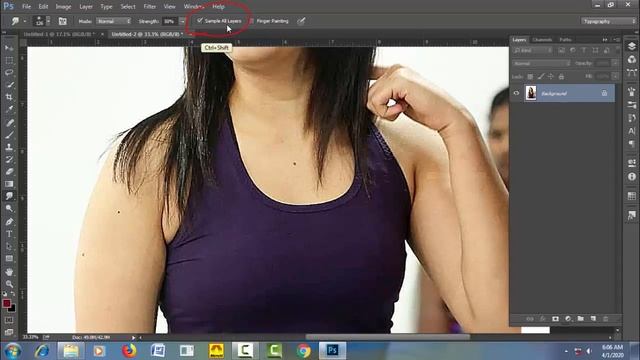Select the Path Selection tool
Image resolution: width=640 pixels, height=360 pixels.
click(9, 247)
